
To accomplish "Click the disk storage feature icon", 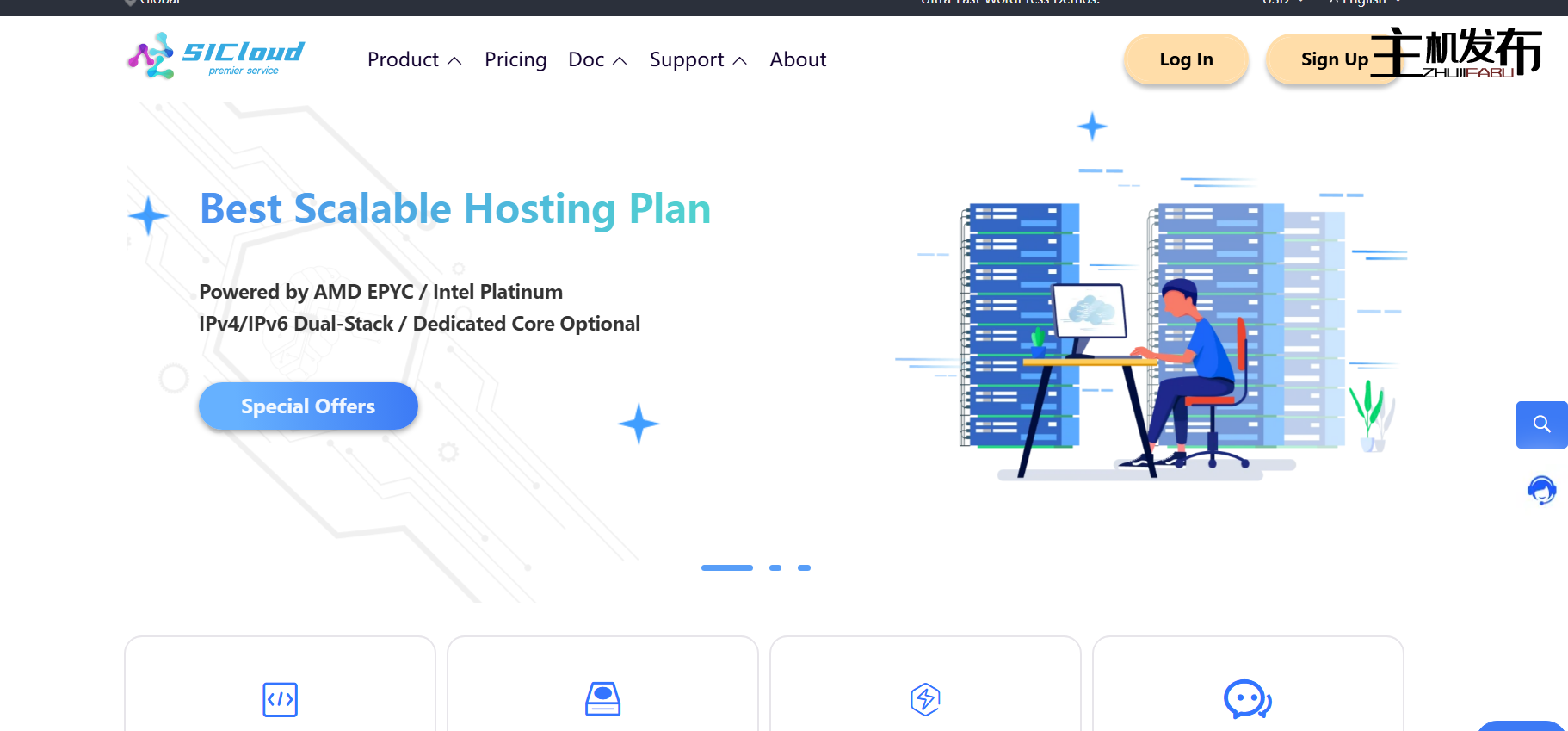I will tap(602, 698).
